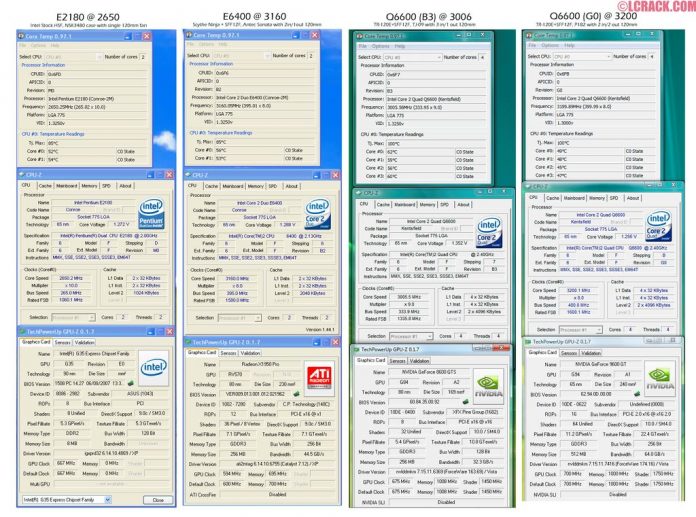Screen dimensions: 696x517
Task: Click 'NVIDIA GeForce 9600 GT' name in GPU-Z
Action: [x=599, y=364]
